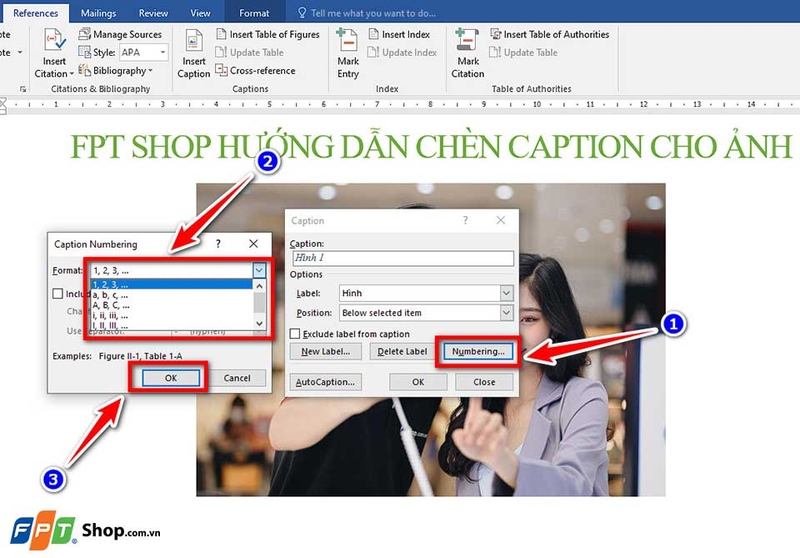Expand the Label dropdown showing Hình
Screen dimensions: 800x558
coord(506,293)
